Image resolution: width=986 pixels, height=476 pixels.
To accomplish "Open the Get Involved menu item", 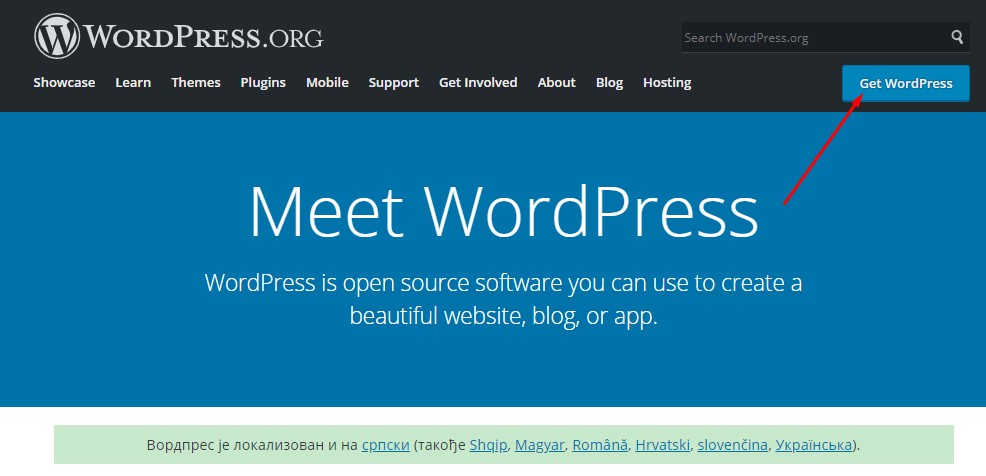I will (478, 82).
